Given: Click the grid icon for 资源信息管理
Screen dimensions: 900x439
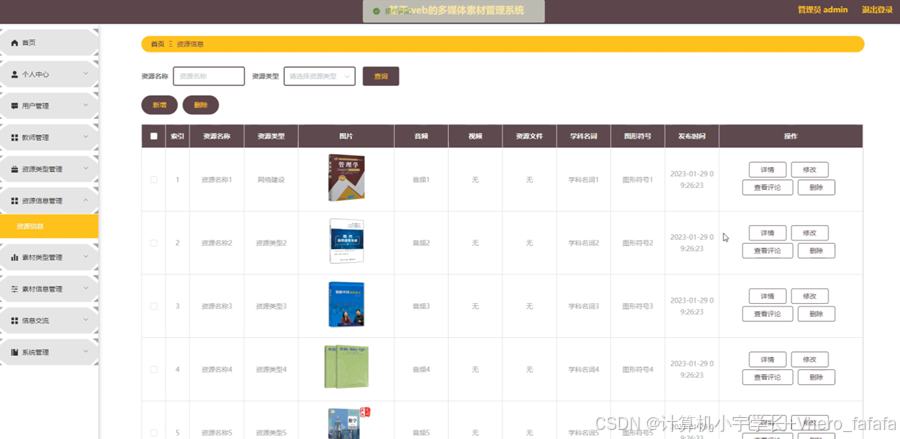Looking at the screenshot, I should [15, 201].
